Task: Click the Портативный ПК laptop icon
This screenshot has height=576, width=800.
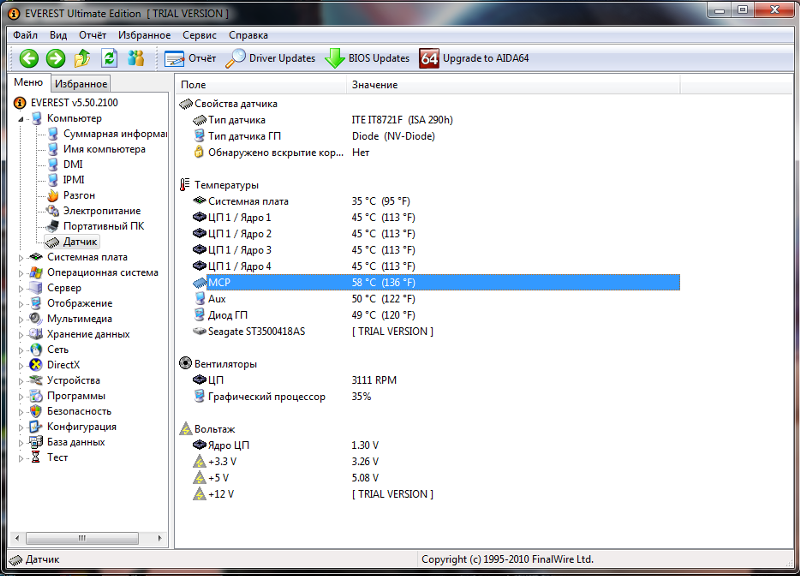Action: pos(53,226)
